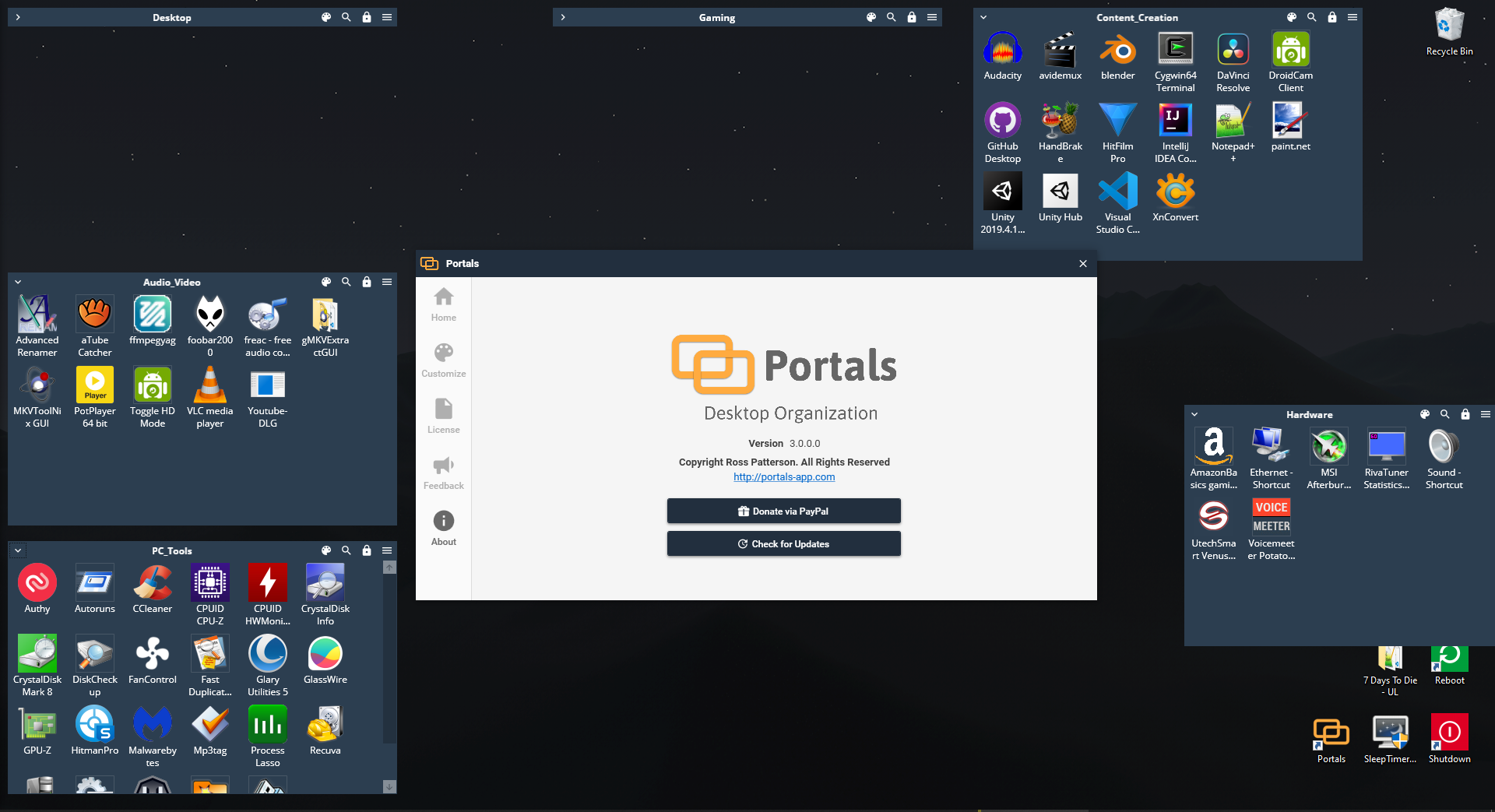The height and width of the screenshot is (812, 1495).
Task: Open Customize section in Portals window
Action: (x=444, y=360)
